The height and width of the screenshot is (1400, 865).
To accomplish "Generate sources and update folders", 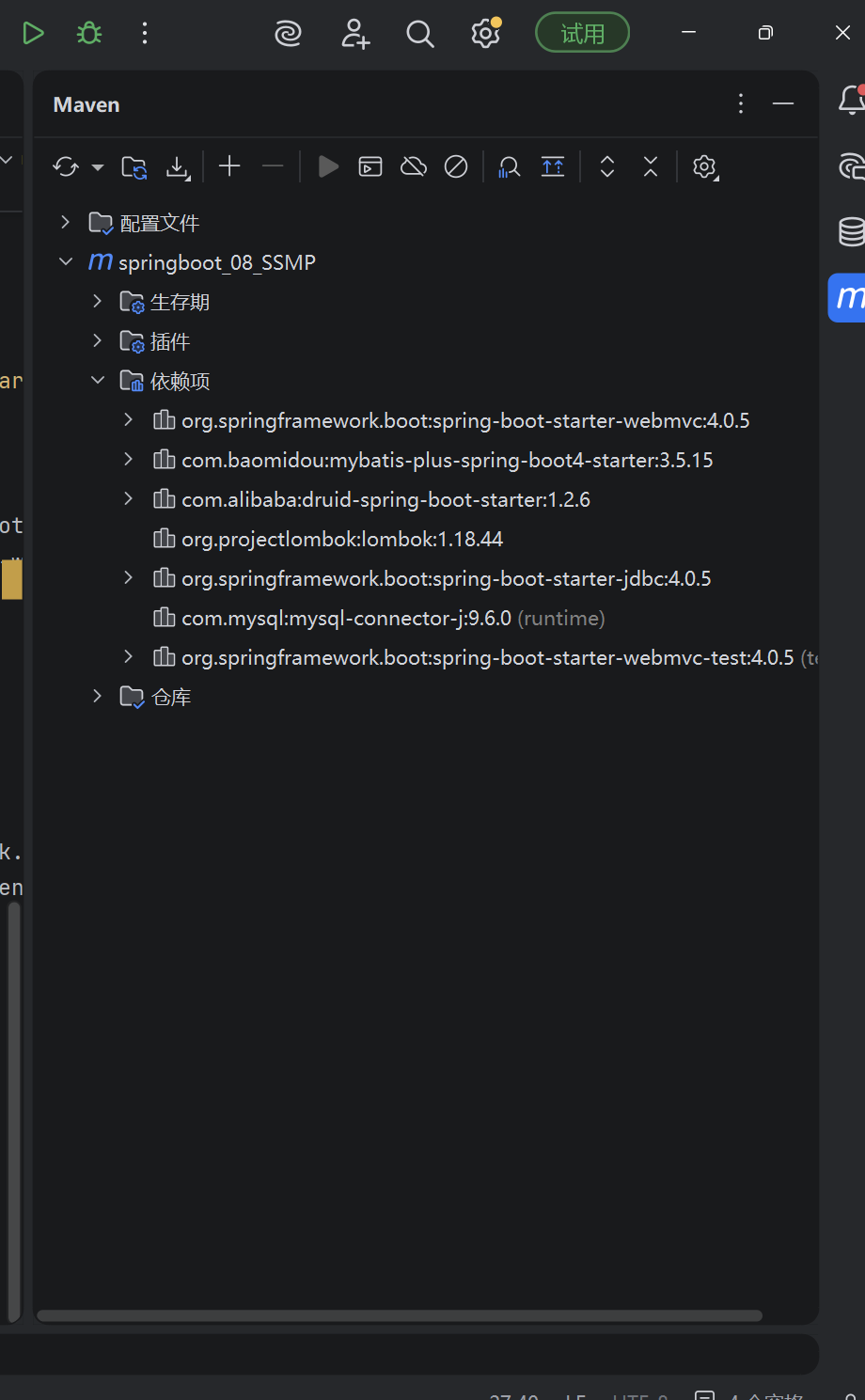I will click(x=134, y=167).
